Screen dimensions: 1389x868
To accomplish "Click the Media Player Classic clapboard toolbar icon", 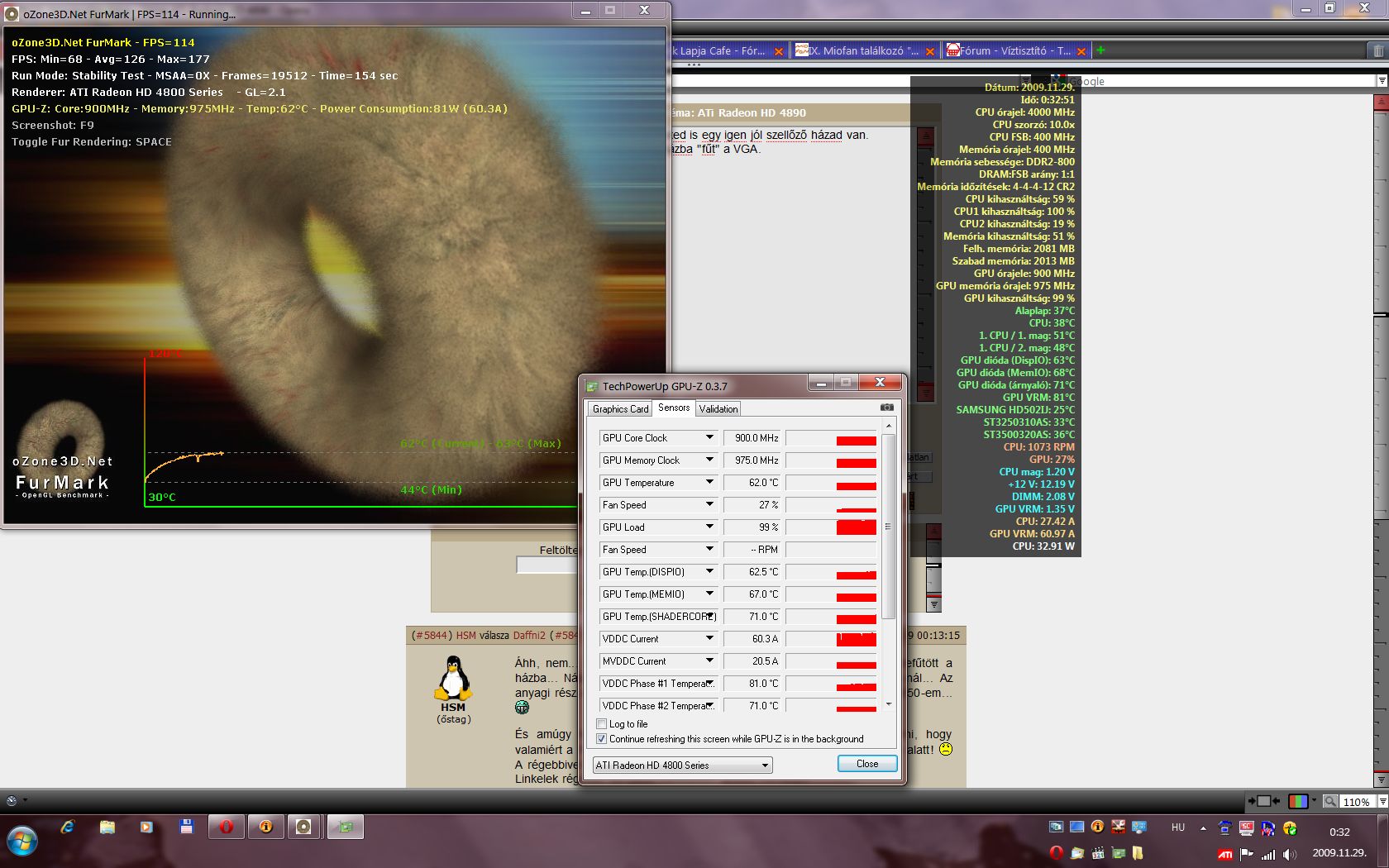I will tap(1098, 854).
